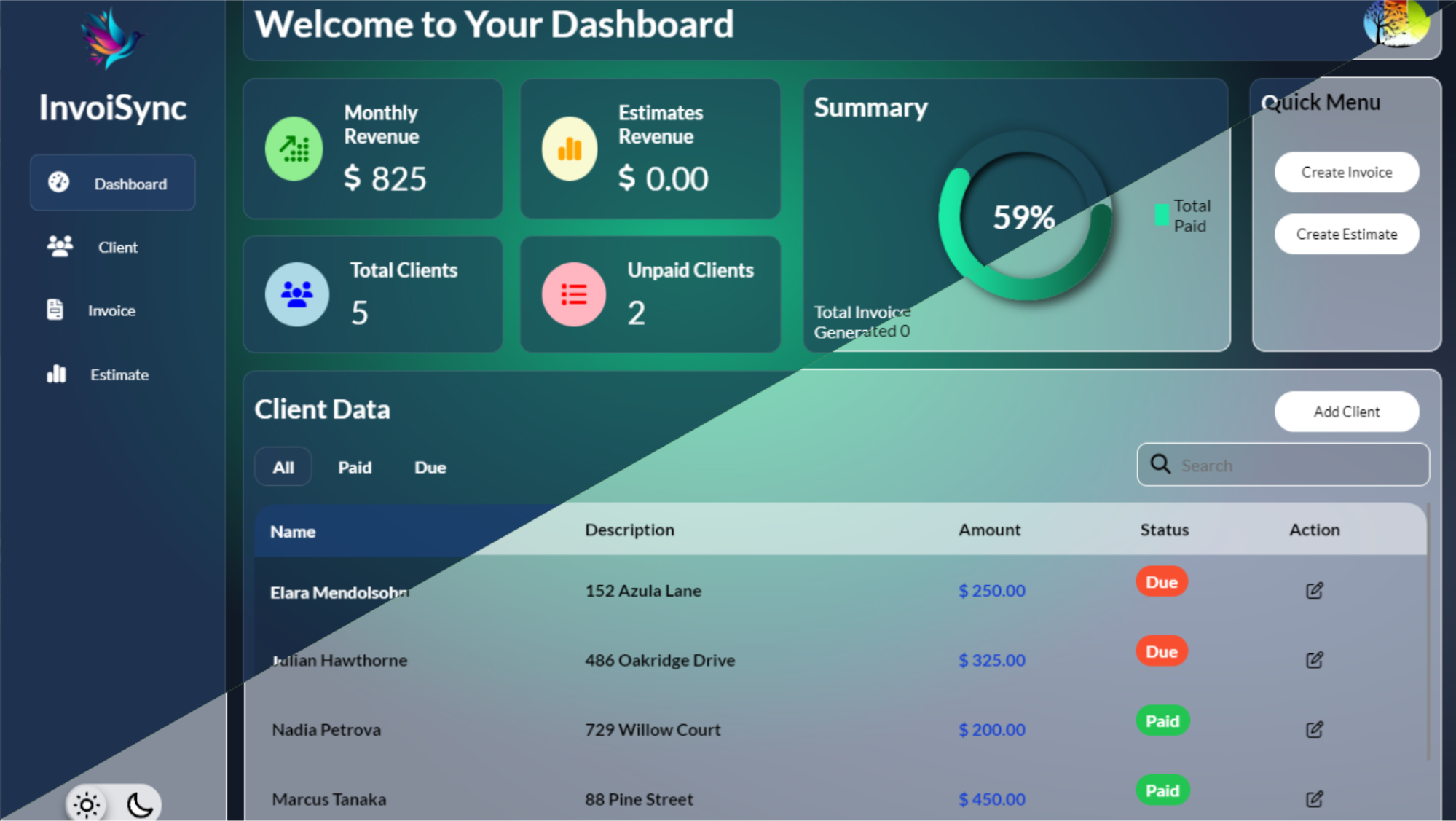Click the 59% progress ring
Screen dimensions: 1456x821
(1025, 216)
